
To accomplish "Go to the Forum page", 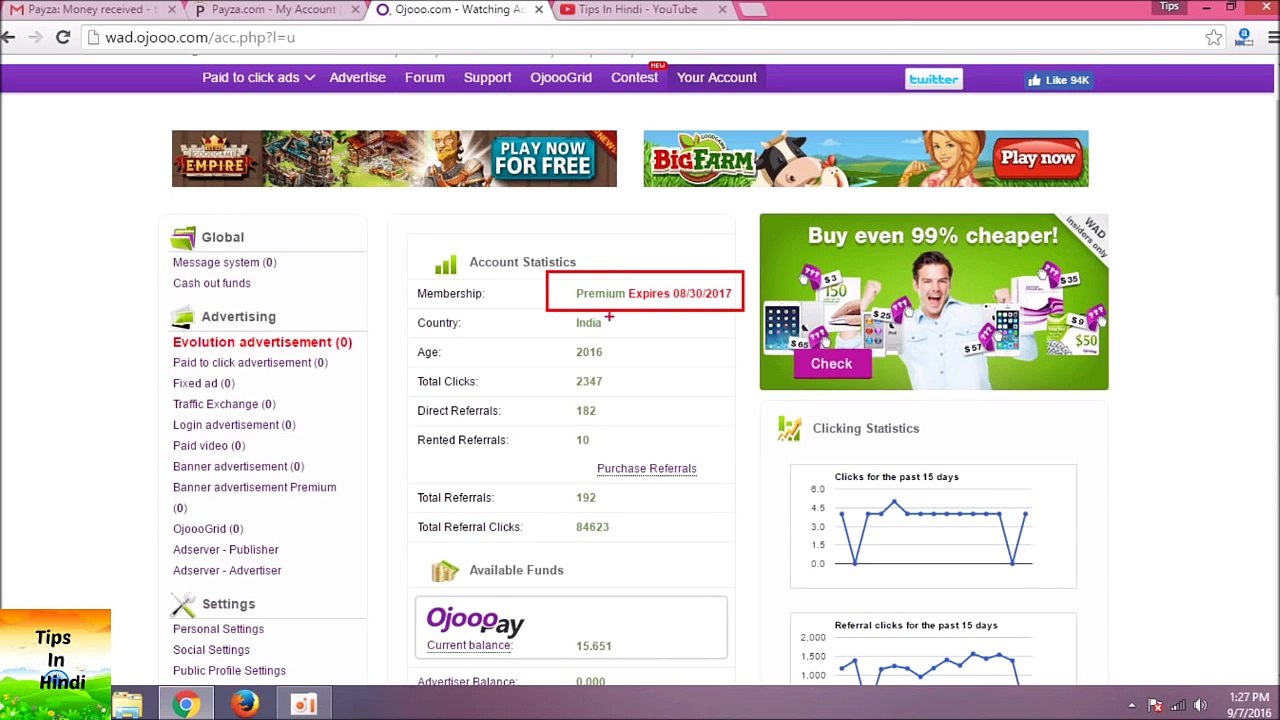I will [424, 77].
